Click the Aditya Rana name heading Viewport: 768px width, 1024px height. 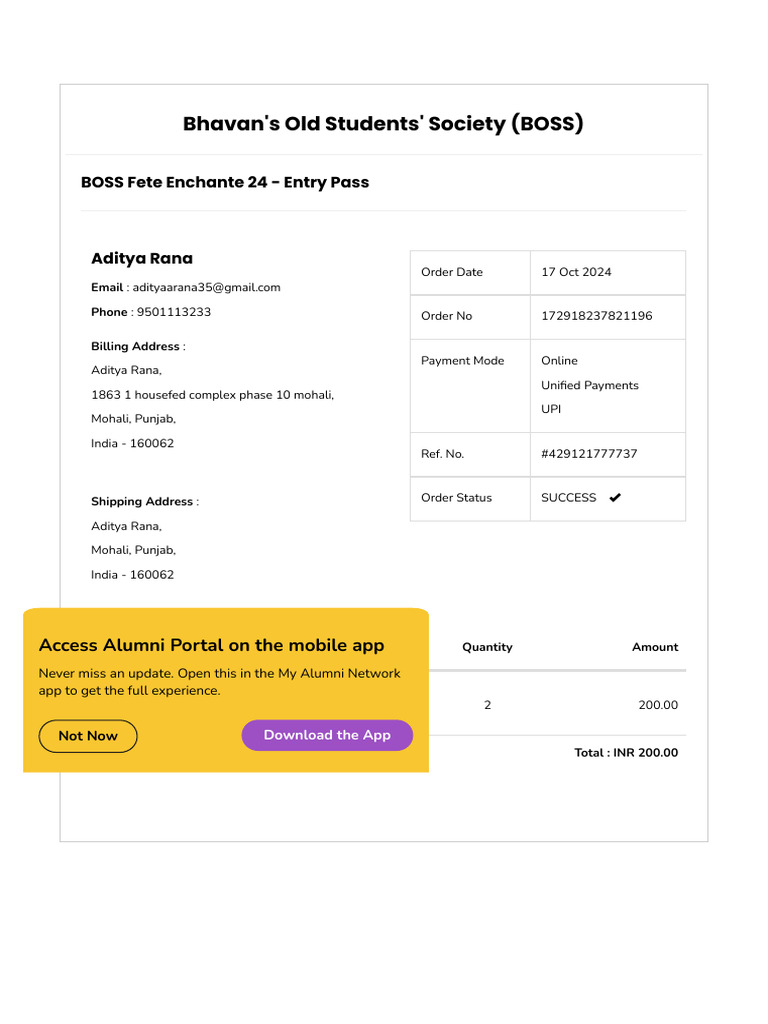coord(142,258)
